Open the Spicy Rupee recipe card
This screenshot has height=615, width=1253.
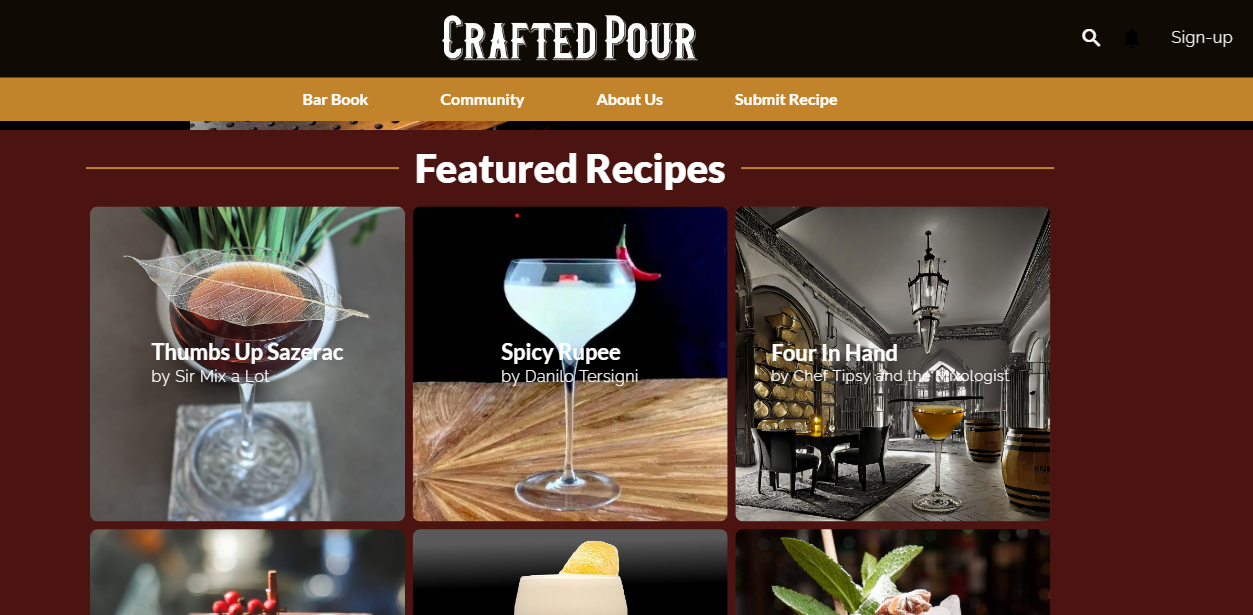click(x=570, y=364)
